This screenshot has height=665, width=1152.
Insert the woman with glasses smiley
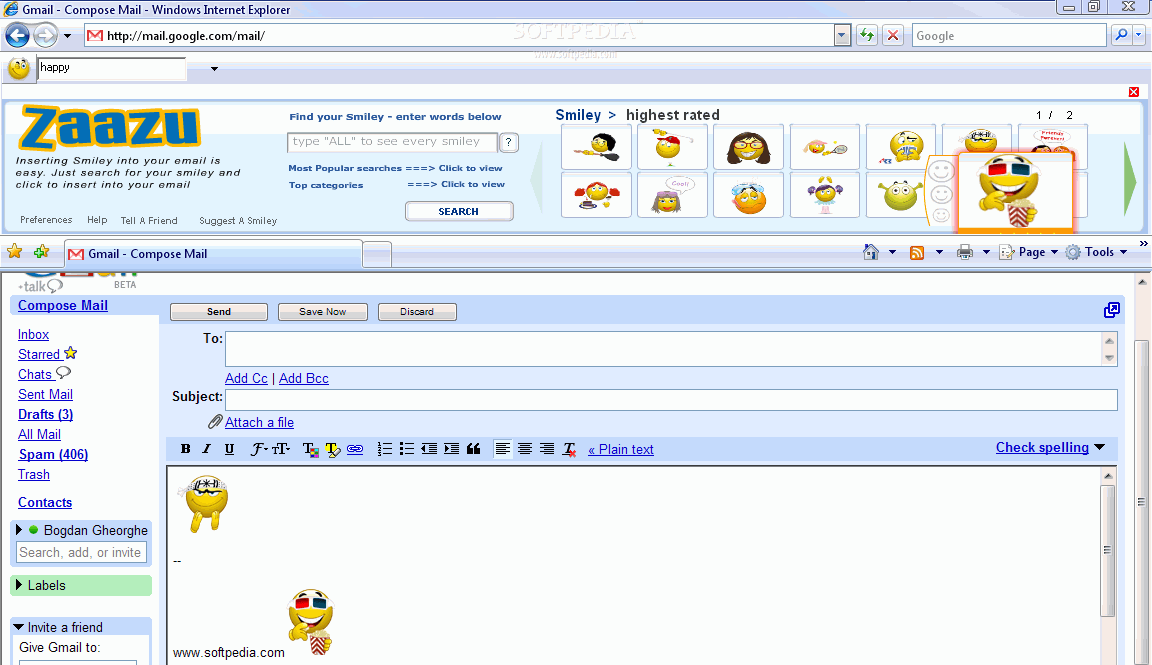point(748,146)
